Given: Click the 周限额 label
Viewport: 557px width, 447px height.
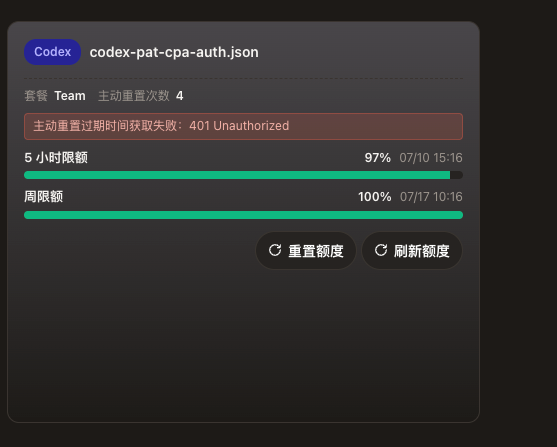Looking at the screenshot, I should (x=44, y=196).
